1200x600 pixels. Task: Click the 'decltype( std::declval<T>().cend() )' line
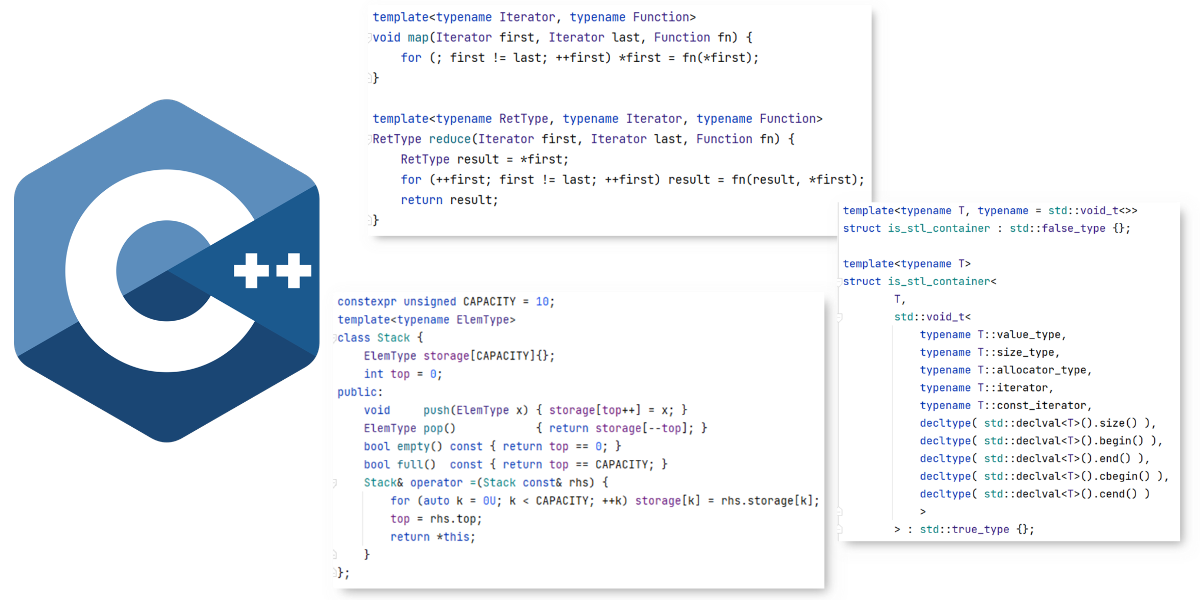pyautogui.click(x=1035, y=494)
